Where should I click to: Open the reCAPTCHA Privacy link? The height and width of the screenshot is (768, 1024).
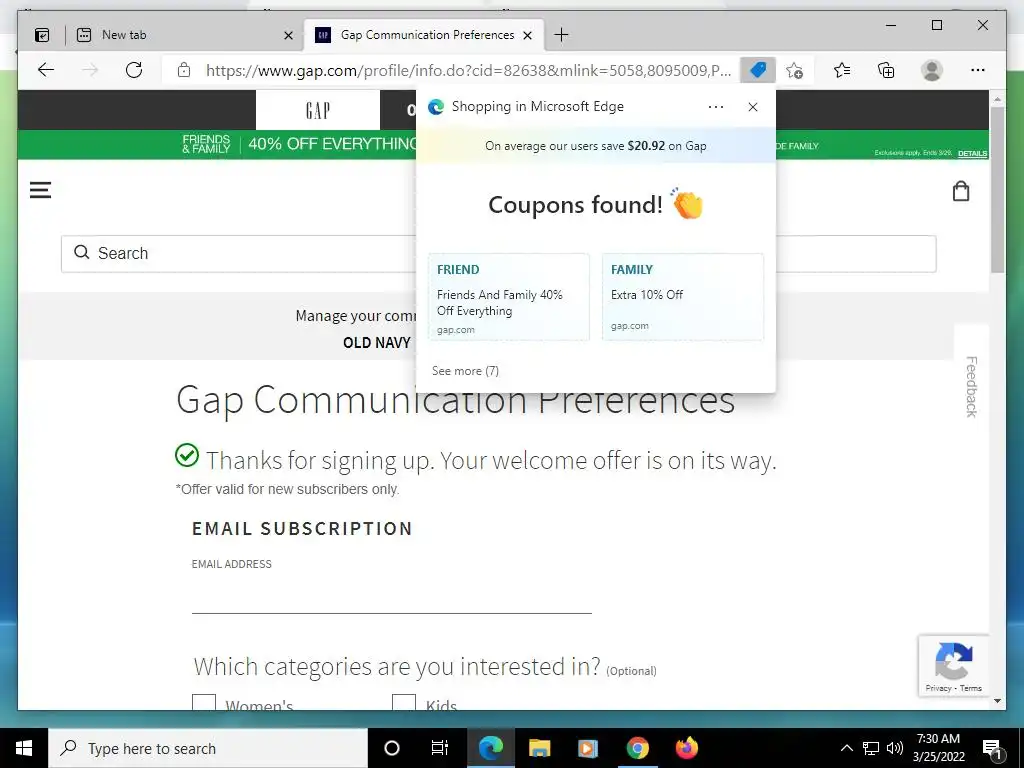938,688
